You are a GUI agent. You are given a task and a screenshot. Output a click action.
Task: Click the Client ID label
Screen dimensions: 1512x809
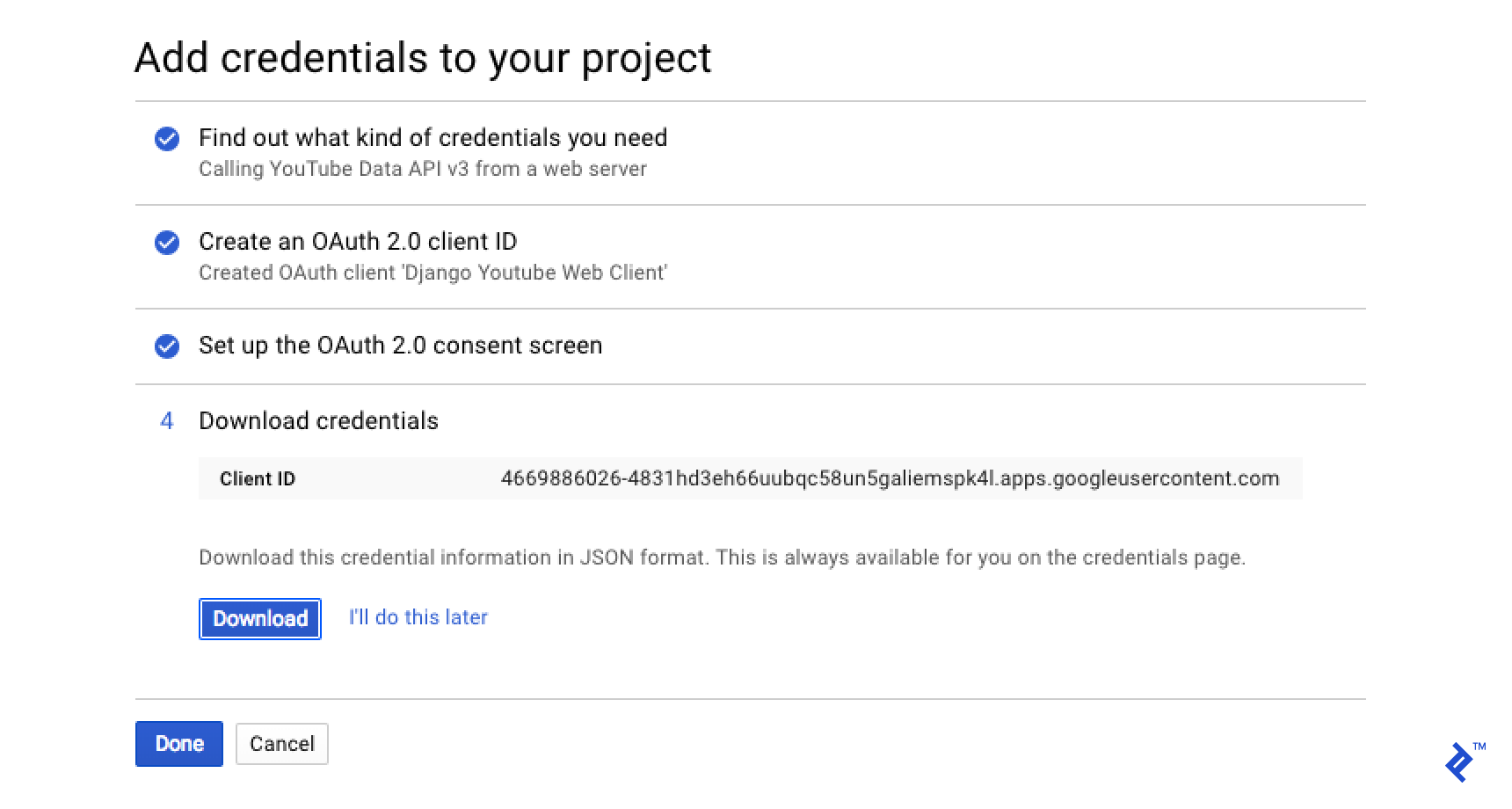[x=257, y=478]
